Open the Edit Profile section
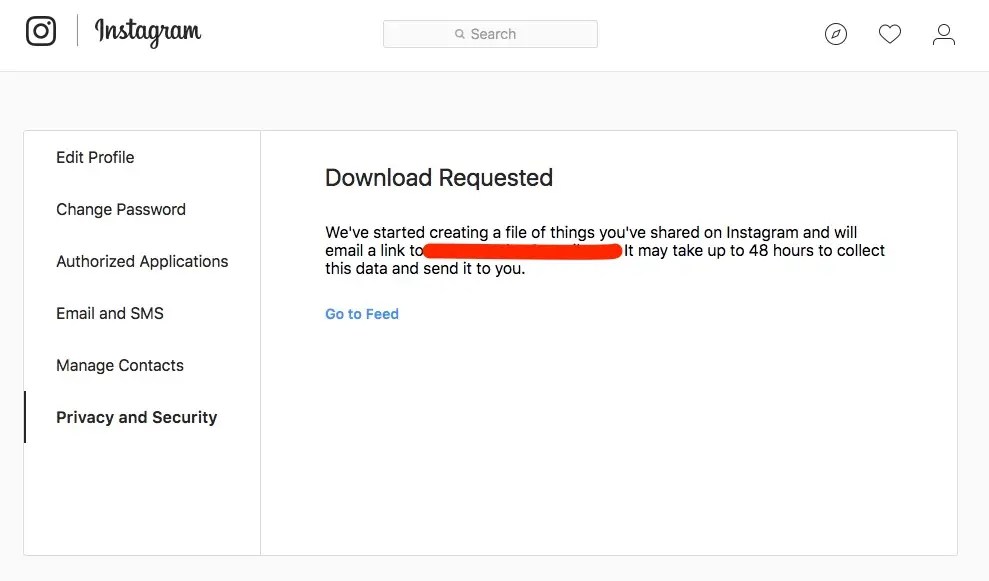Screen dimensions: 989x581 click(x=95, y=157)
